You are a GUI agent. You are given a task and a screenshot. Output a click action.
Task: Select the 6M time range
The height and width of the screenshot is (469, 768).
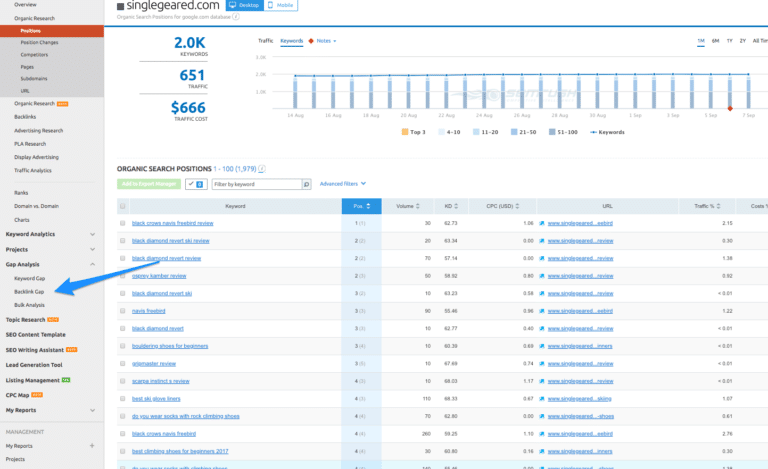click(716, 41)
